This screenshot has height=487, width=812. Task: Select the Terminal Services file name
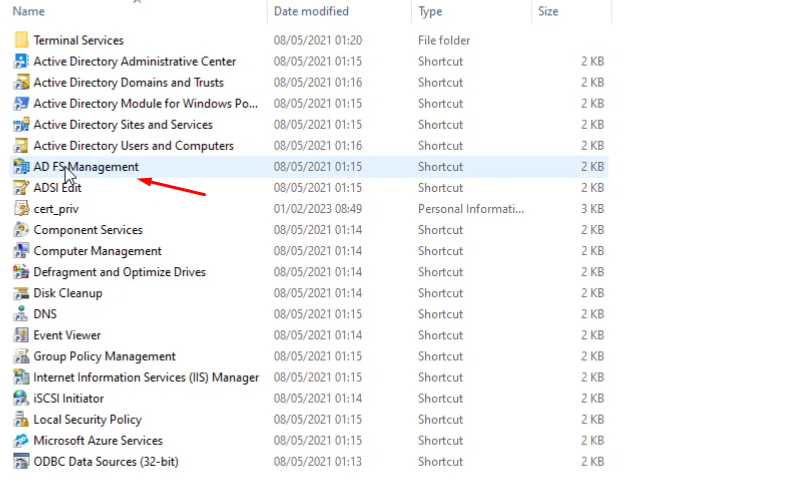click(79, 40)
